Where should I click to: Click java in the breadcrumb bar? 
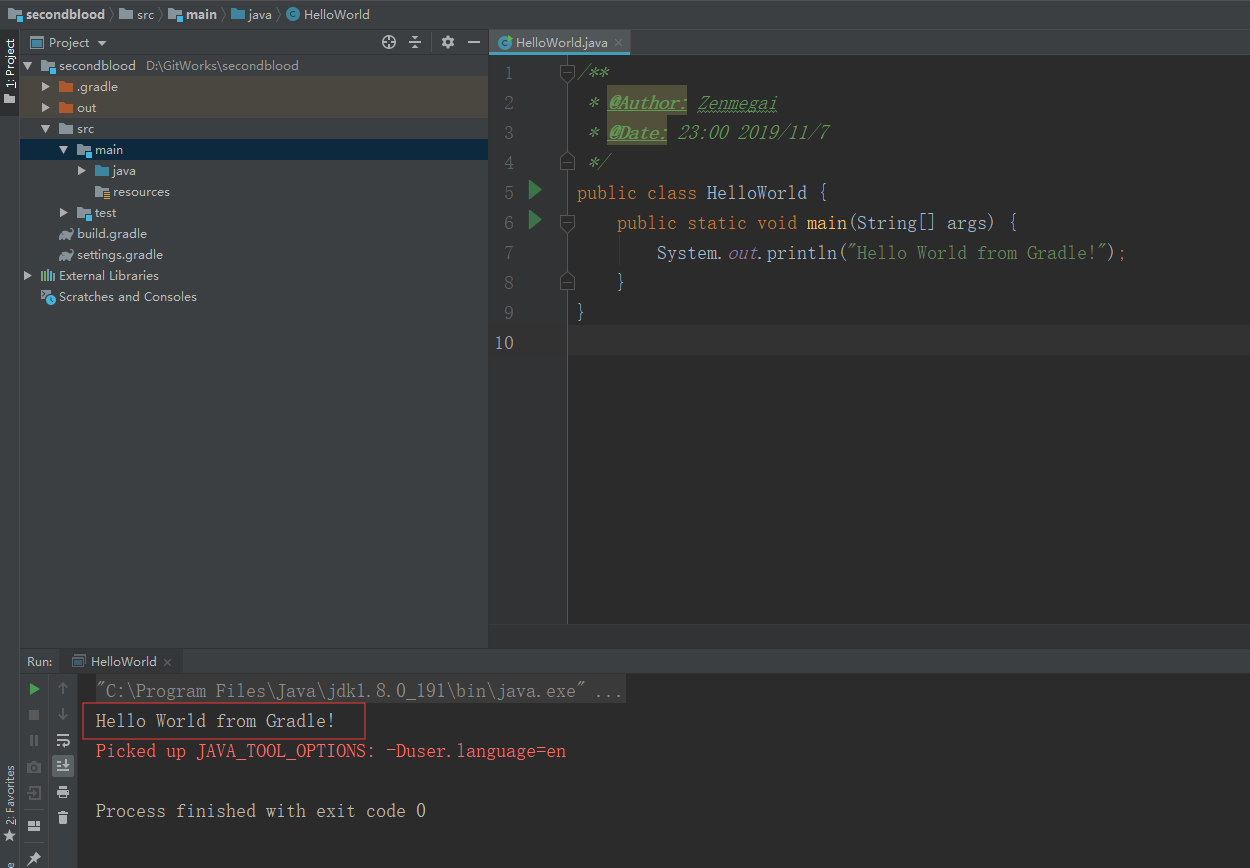[252, 15]
